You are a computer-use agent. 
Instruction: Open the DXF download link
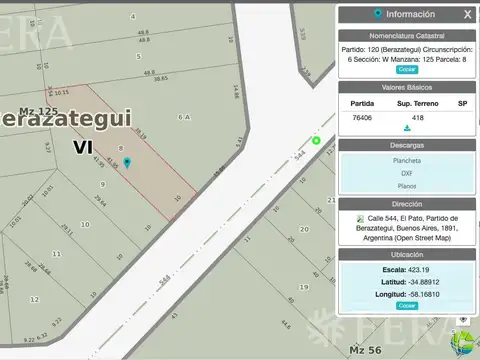(407, 173)
